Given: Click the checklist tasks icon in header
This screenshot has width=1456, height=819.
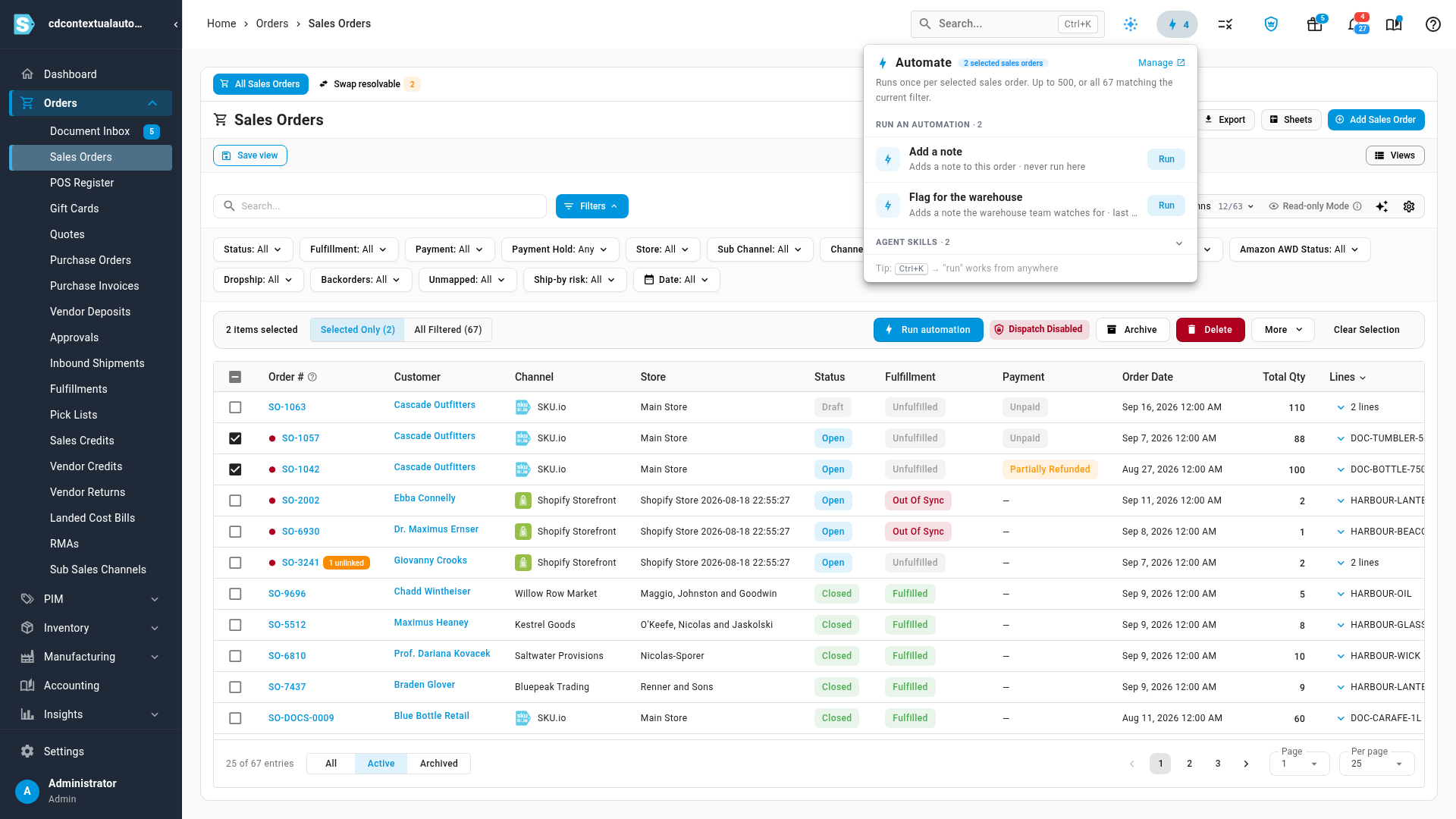Looking at the screenshot, I should click(1225, 24).
